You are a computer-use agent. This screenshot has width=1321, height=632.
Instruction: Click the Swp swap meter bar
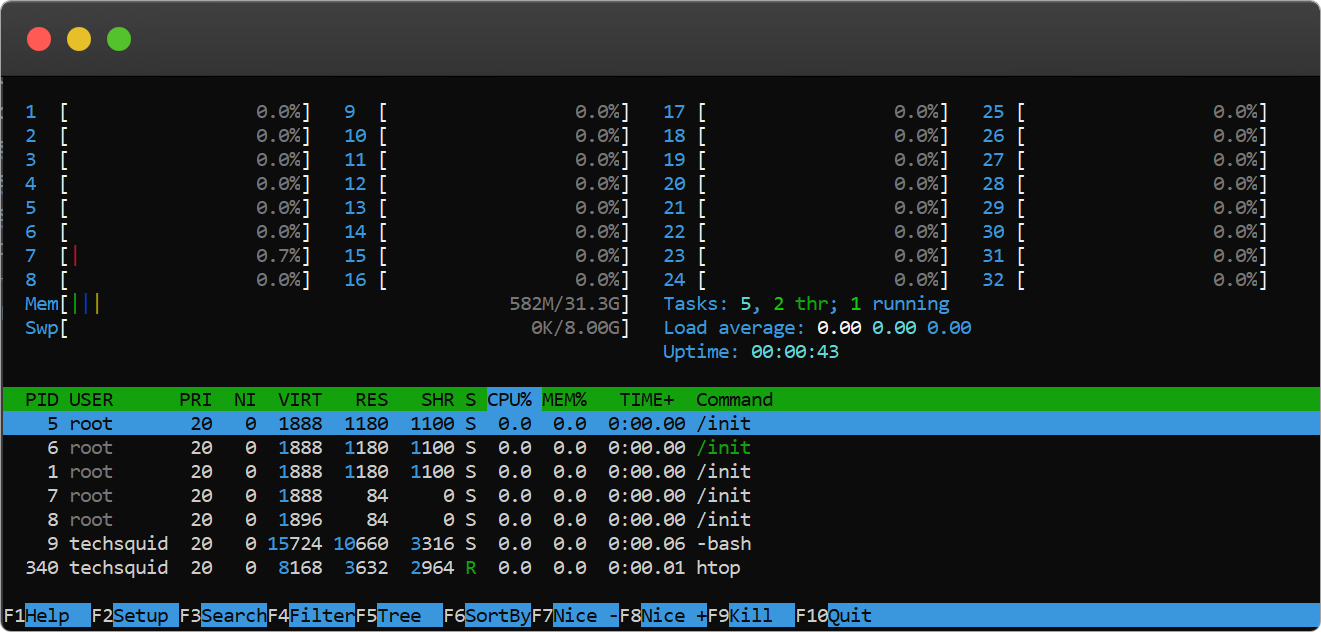pos(328,328)
